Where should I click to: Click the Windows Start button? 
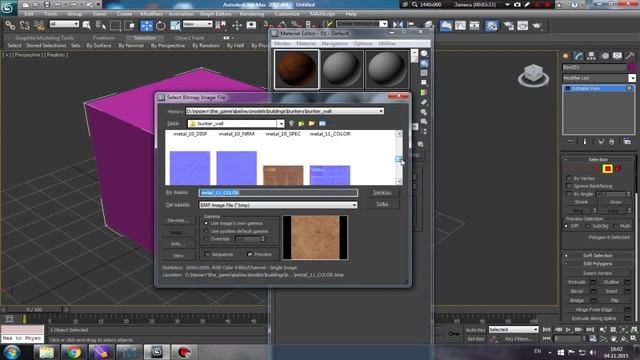tap(11, 352)
